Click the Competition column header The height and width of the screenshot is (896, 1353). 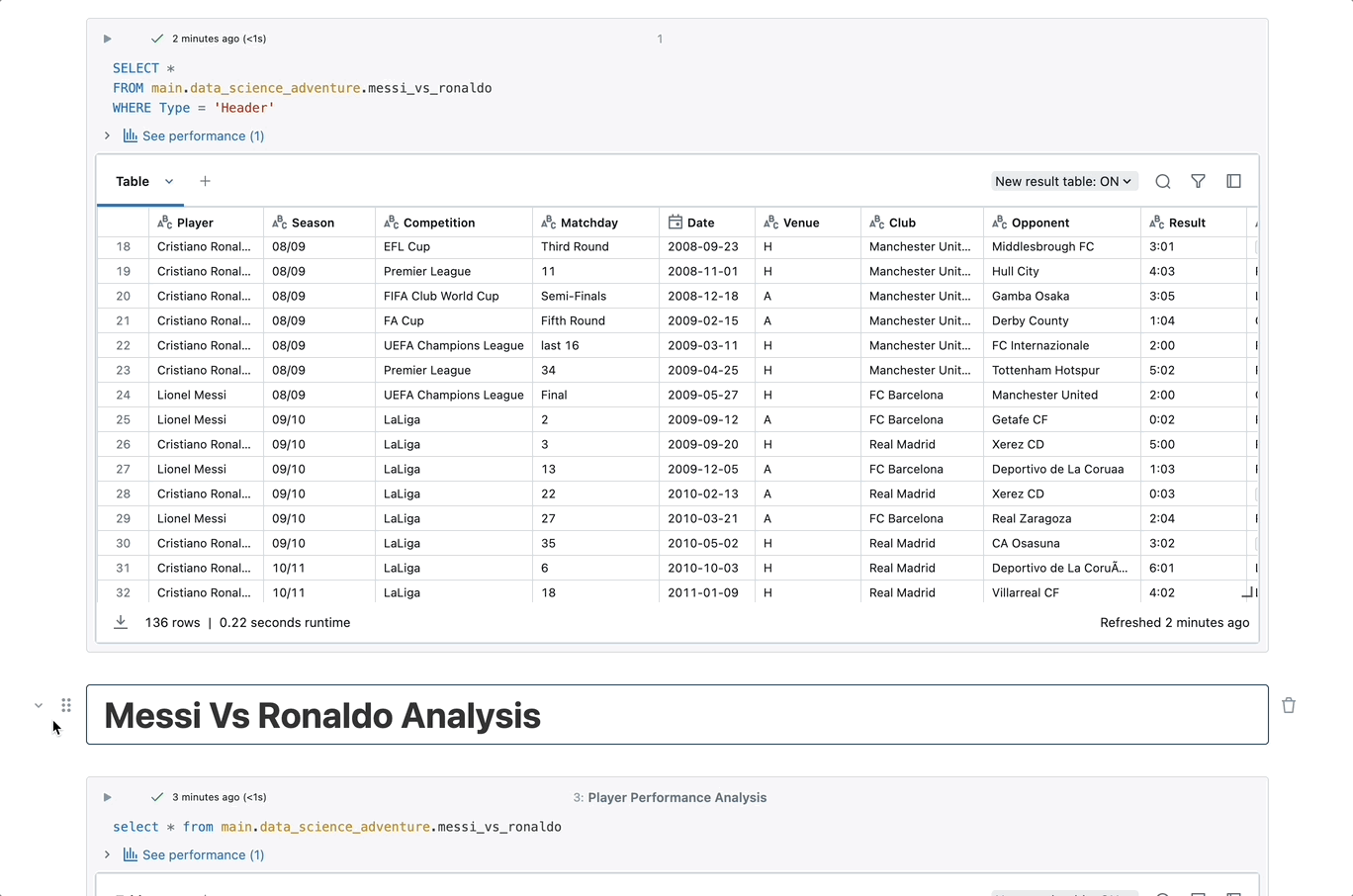(439, 223)
